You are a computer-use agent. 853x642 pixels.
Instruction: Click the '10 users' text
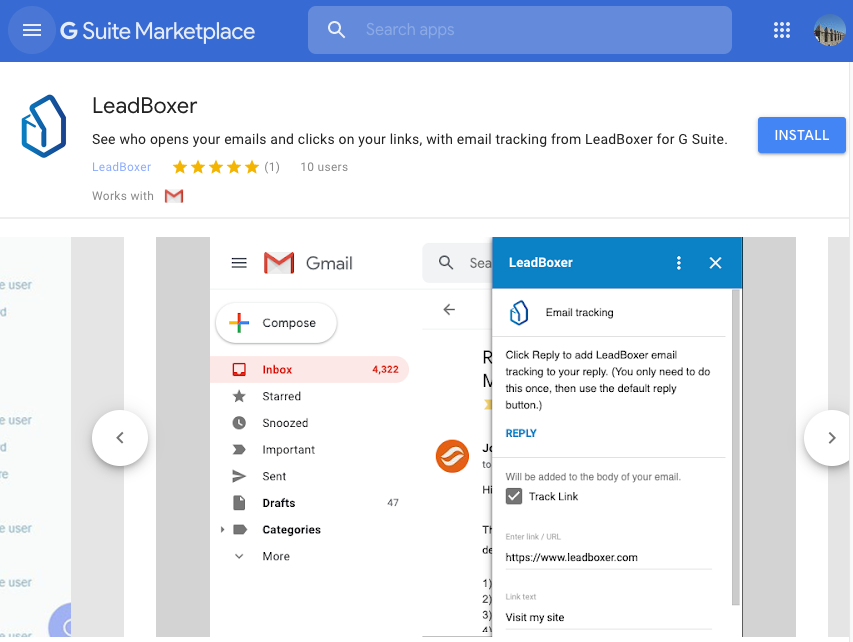tap(324, 167)
